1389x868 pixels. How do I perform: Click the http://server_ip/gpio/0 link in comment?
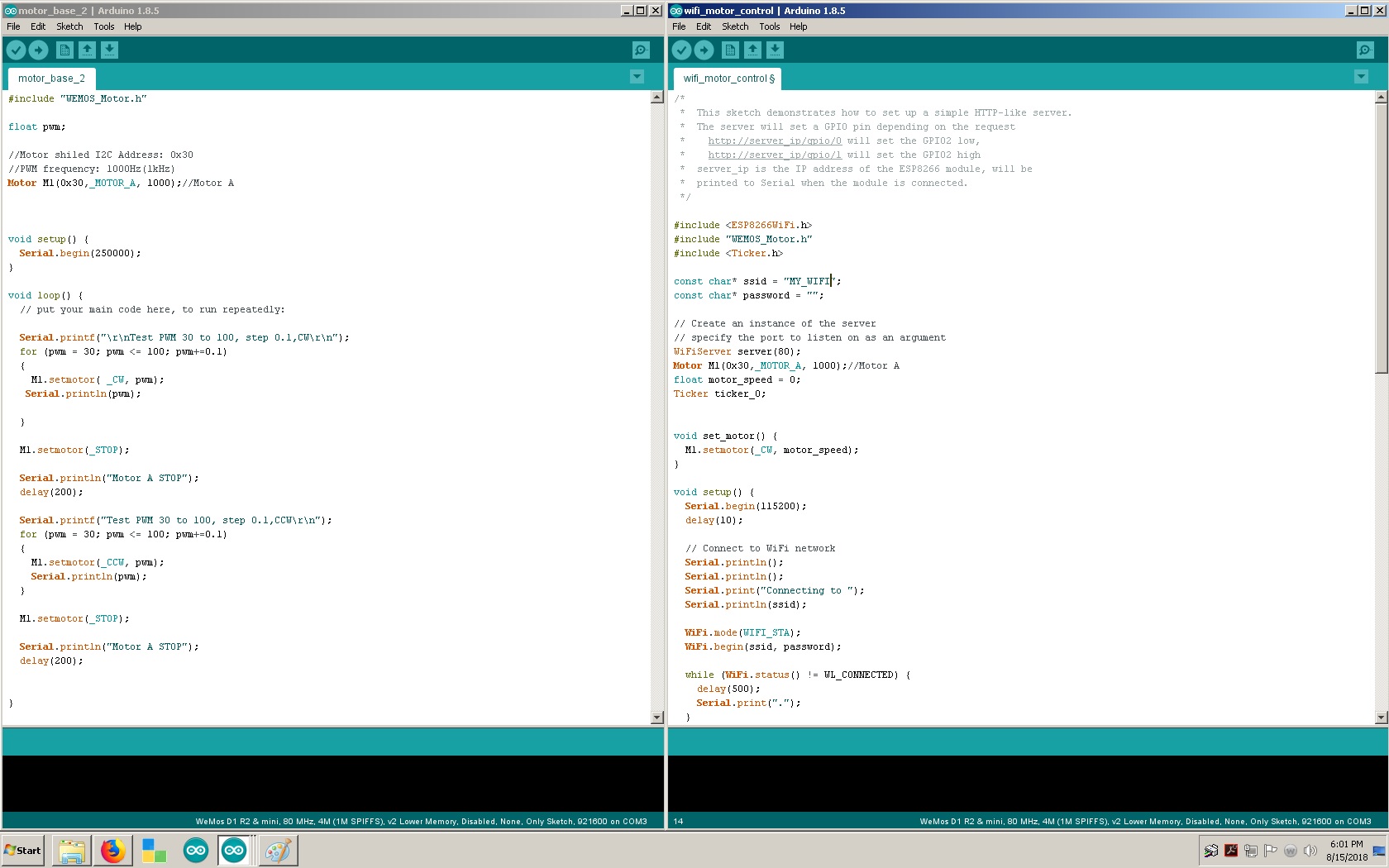click(x=775, y=141)
